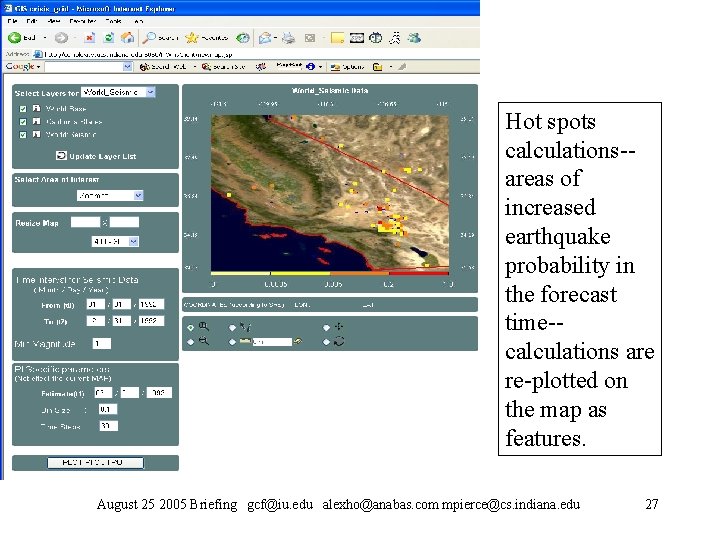
Task: Click the running figures Messenger icon
Action: pyautogui.click(x=394, y=38)
